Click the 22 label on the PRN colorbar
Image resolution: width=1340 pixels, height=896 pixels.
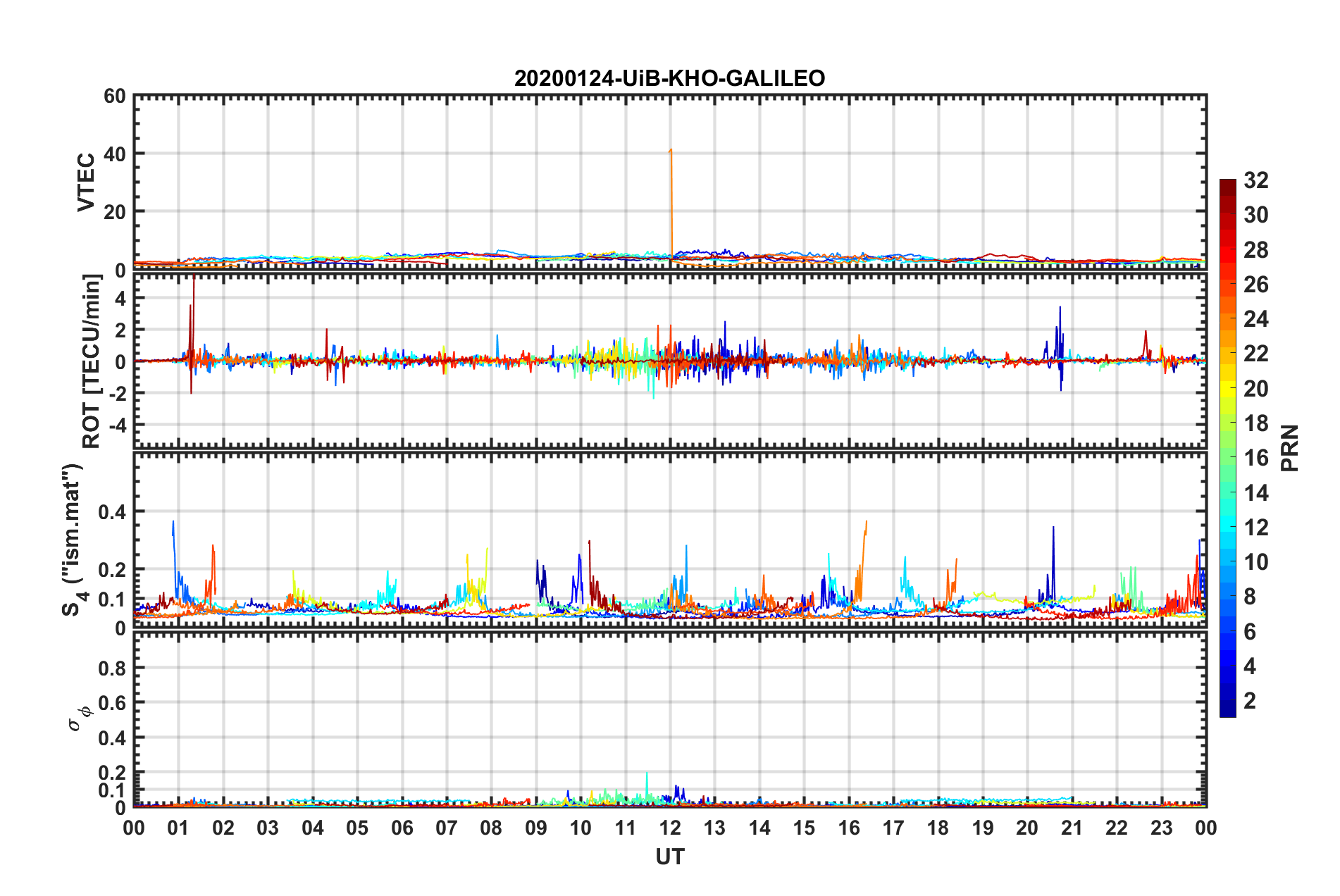tap(1256, 354)
